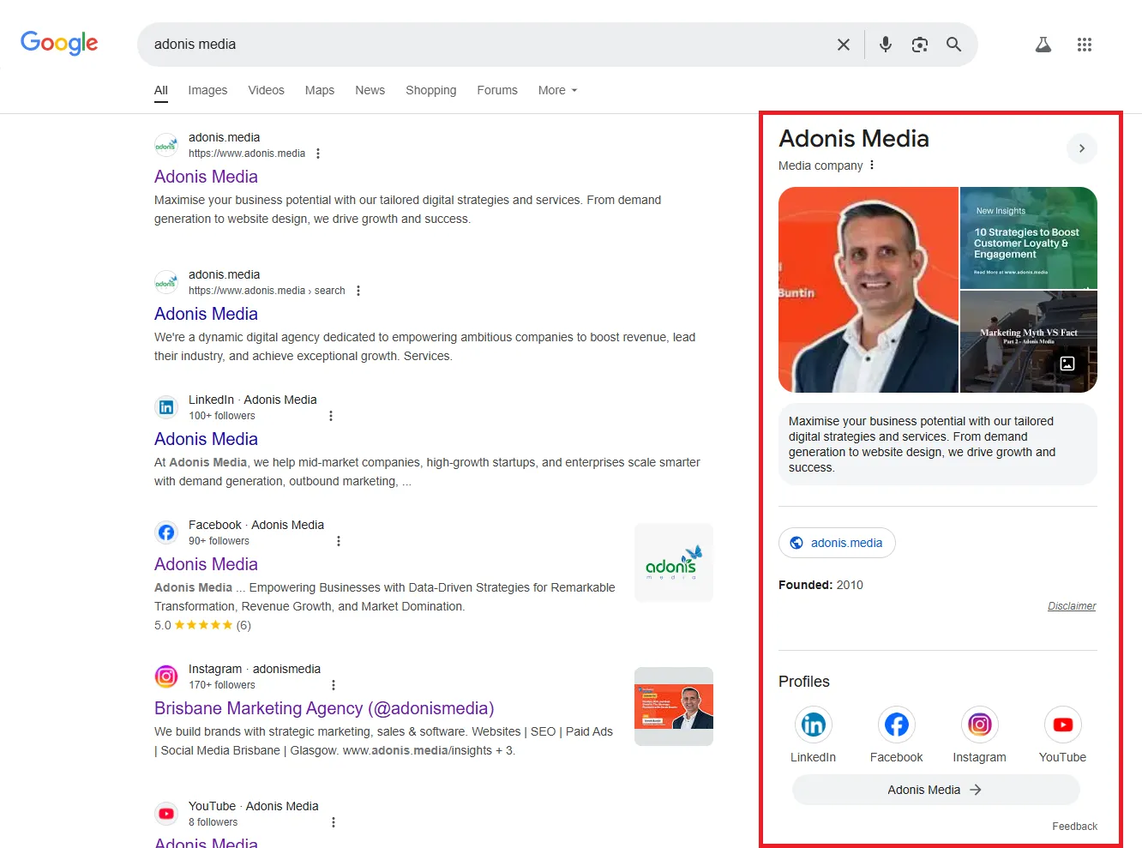Image resolution: width=1142 pixels, height=848 pixels.
Task: Open the thumbnail beside the Instagram result
Action: tap(674, 707)
